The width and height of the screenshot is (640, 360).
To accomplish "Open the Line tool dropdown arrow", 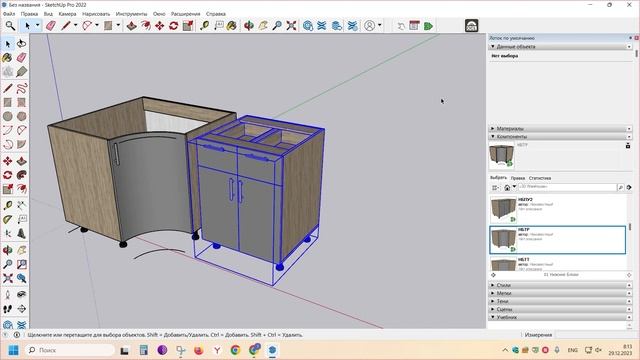I will click(76, 25).
